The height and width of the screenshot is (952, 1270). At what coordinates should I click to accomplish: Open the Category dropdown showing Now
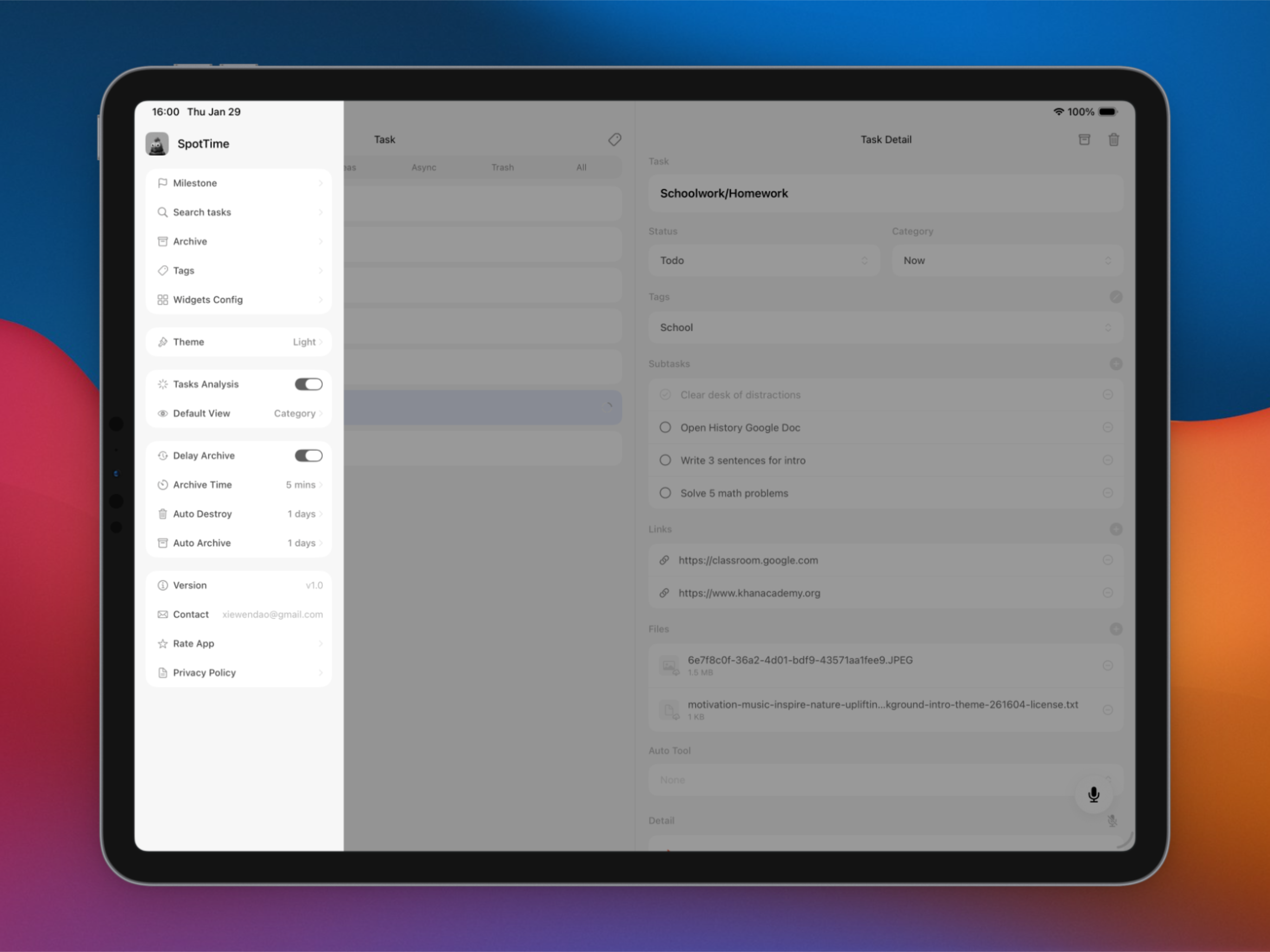click(1007, 261)
